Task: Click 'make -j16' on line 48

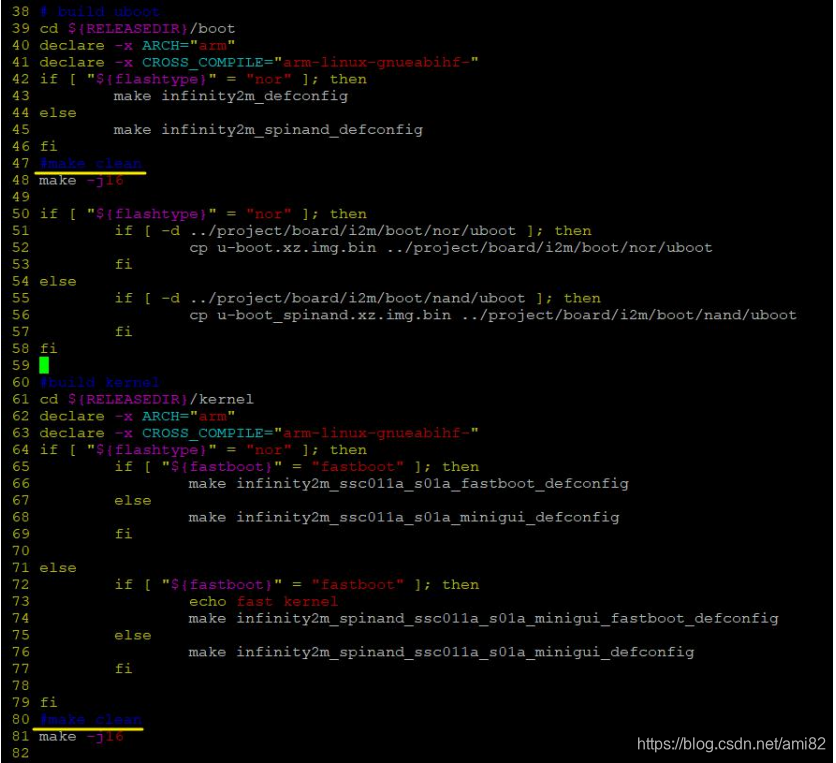Action: coord(81,180)
